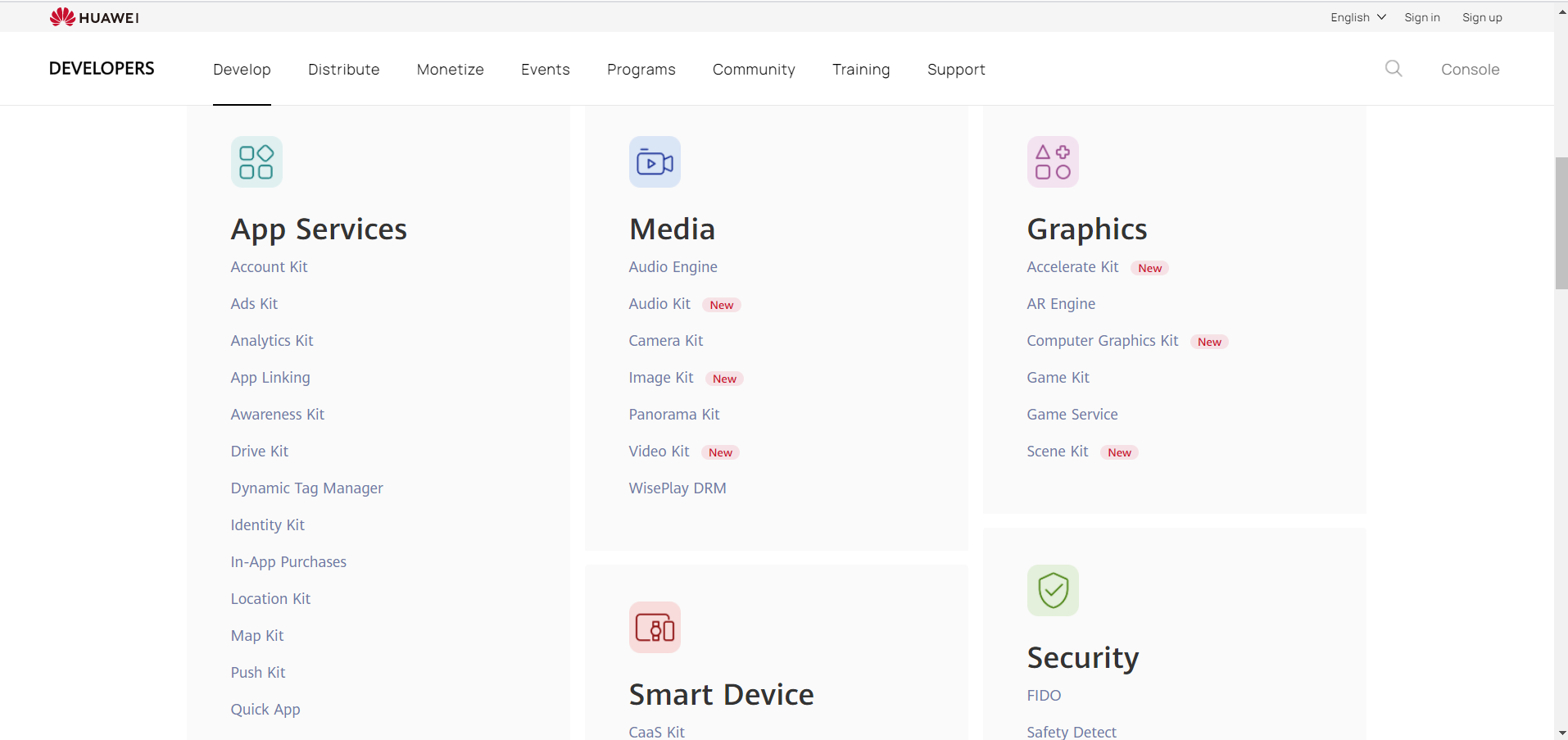
Task: Click the App Services category icon
Action: (x=256, y=161)
